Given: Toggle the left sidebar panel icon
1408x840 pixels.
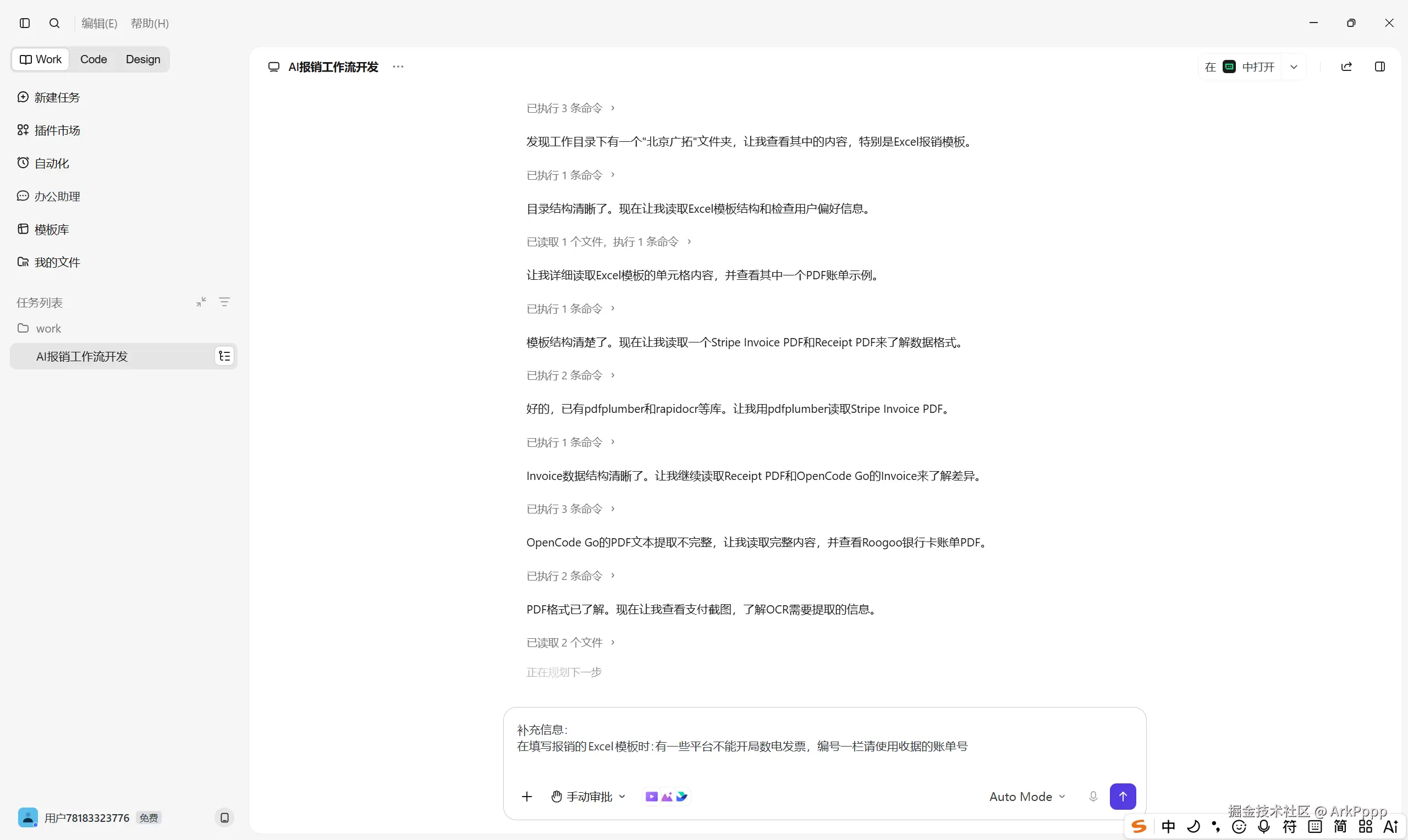Looking at the screenshot, I should click(24, 23).
